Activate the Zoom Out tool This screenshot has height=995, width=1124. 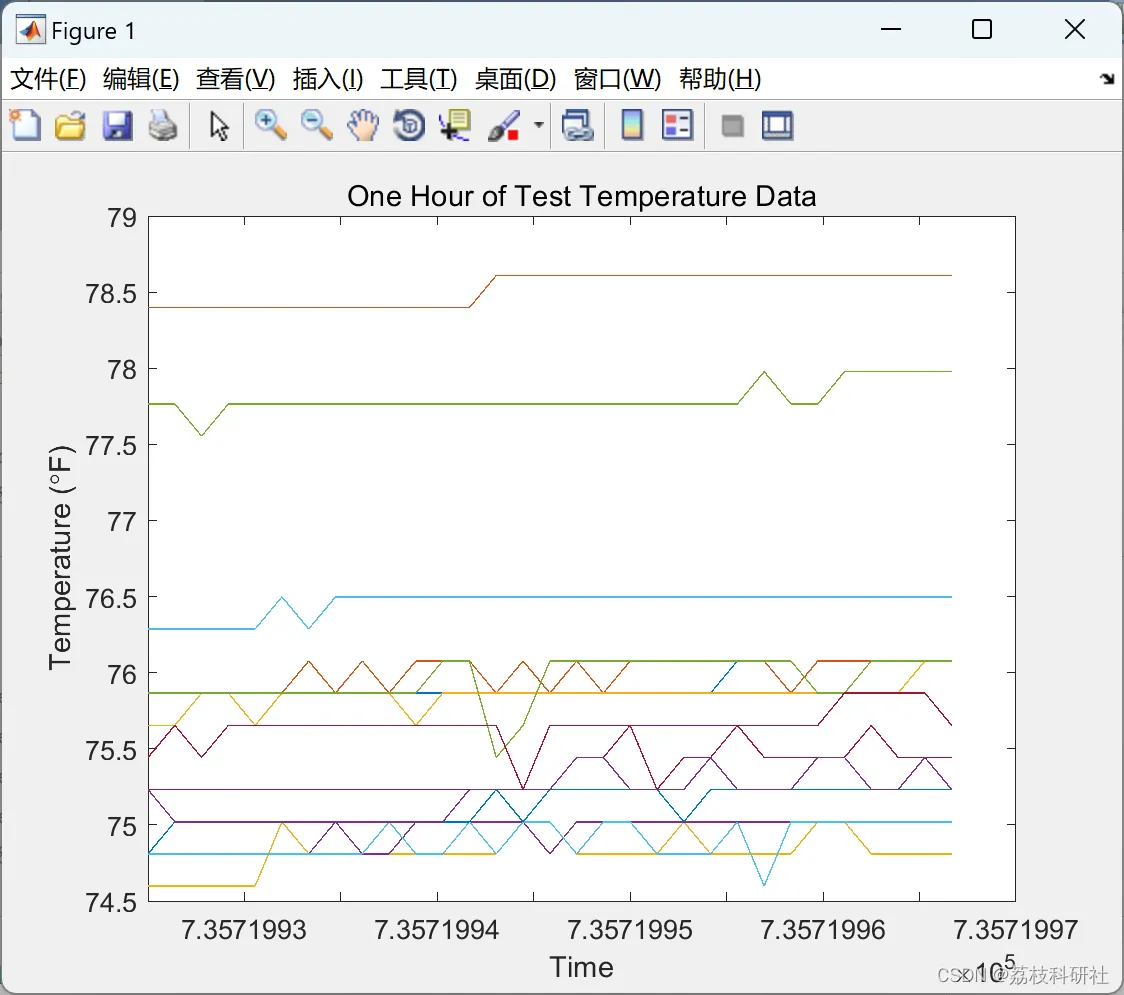point(316,125)
